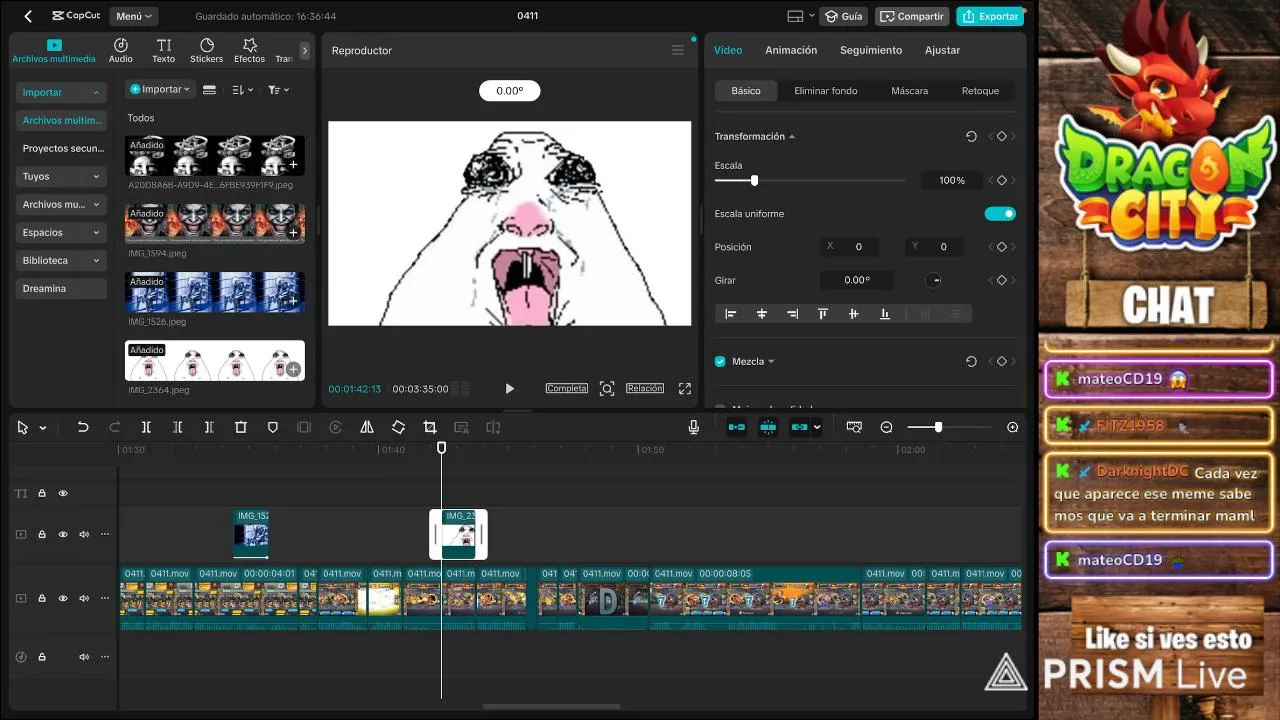The image size is (1280, 720).
Task: Toggle auto snapping on timeline
Action: [x=768, y=427]
